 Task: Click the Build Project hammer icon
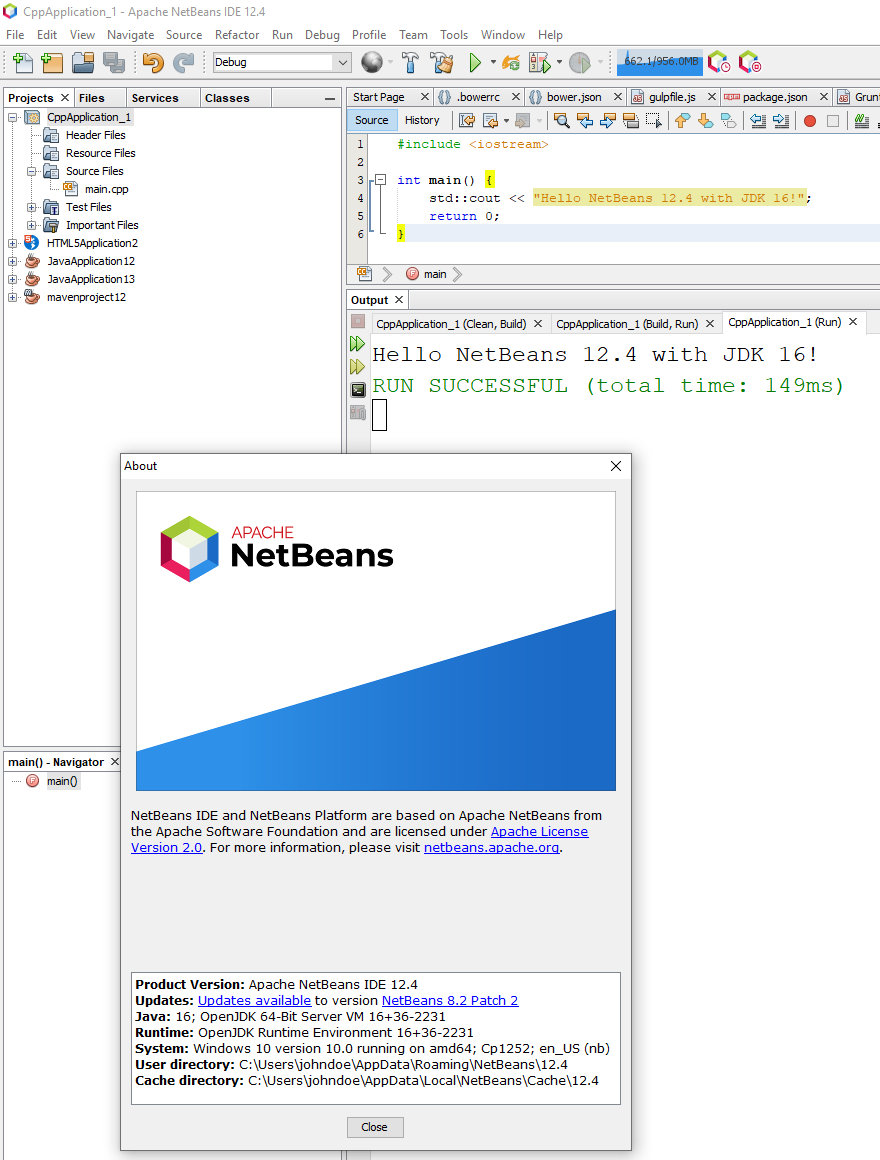(410, 63)
